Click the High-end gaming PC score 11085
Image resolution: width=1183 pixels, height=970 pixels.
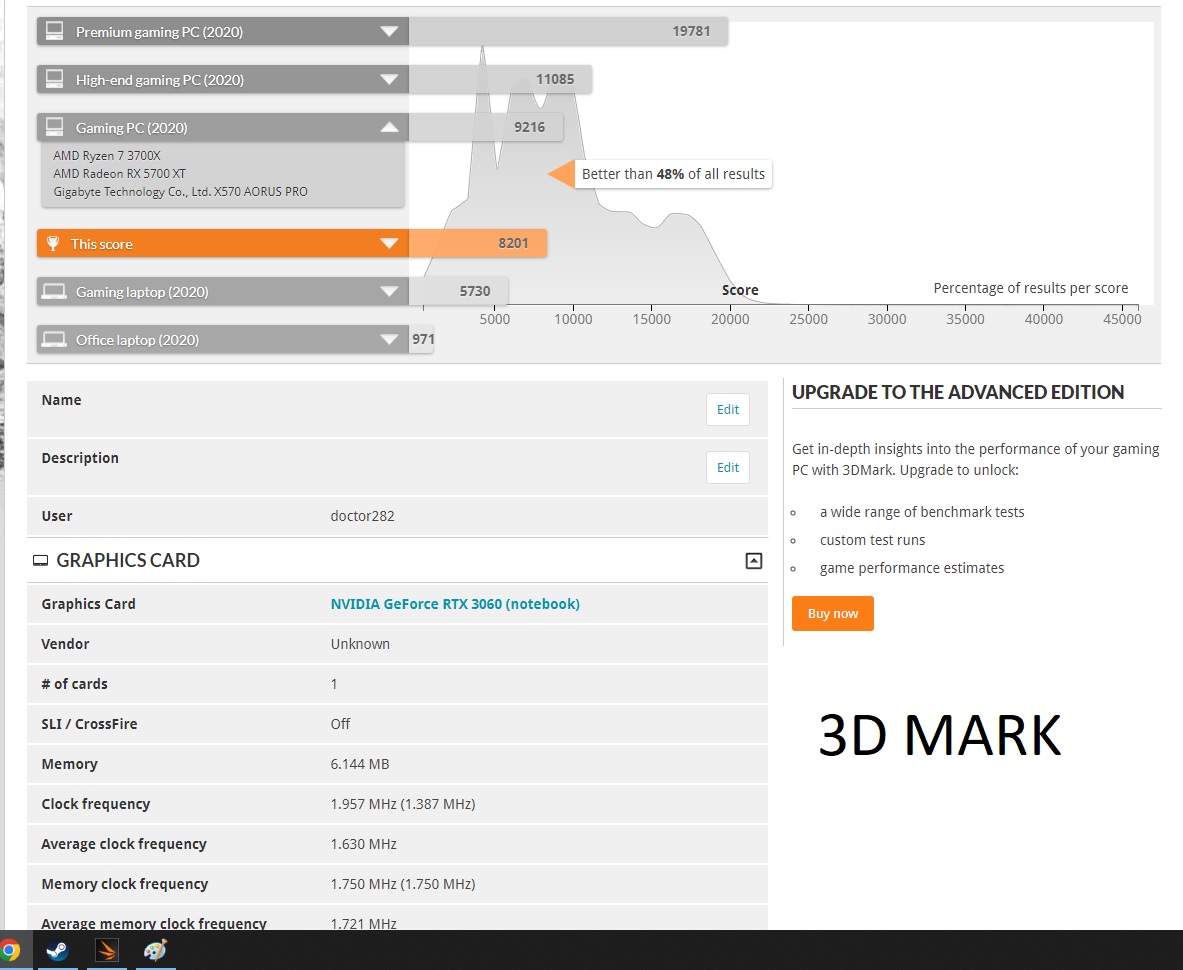click(555, 79)
